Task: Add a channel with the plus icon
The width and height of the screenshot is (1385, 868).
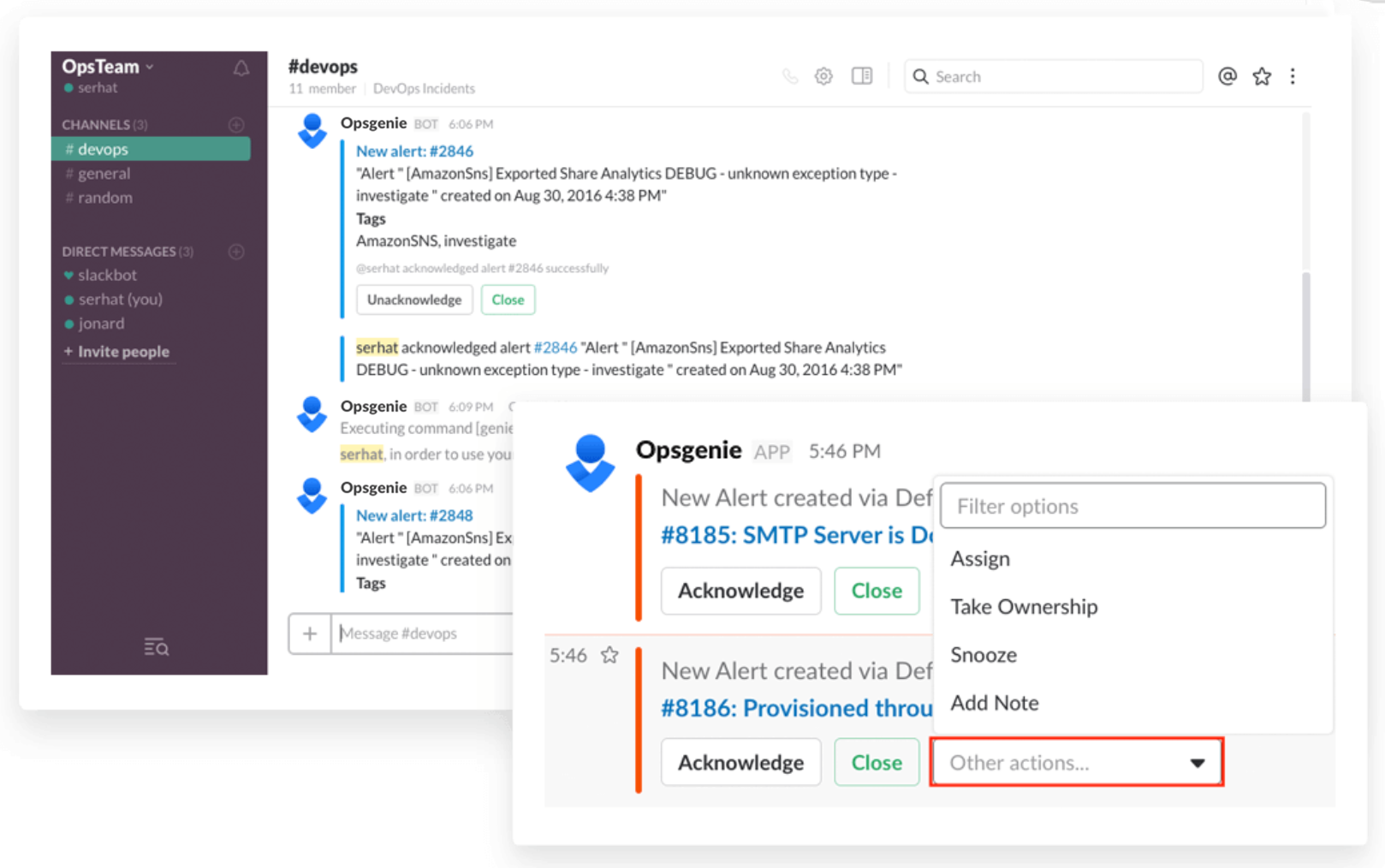Action: tap(236, 124)
